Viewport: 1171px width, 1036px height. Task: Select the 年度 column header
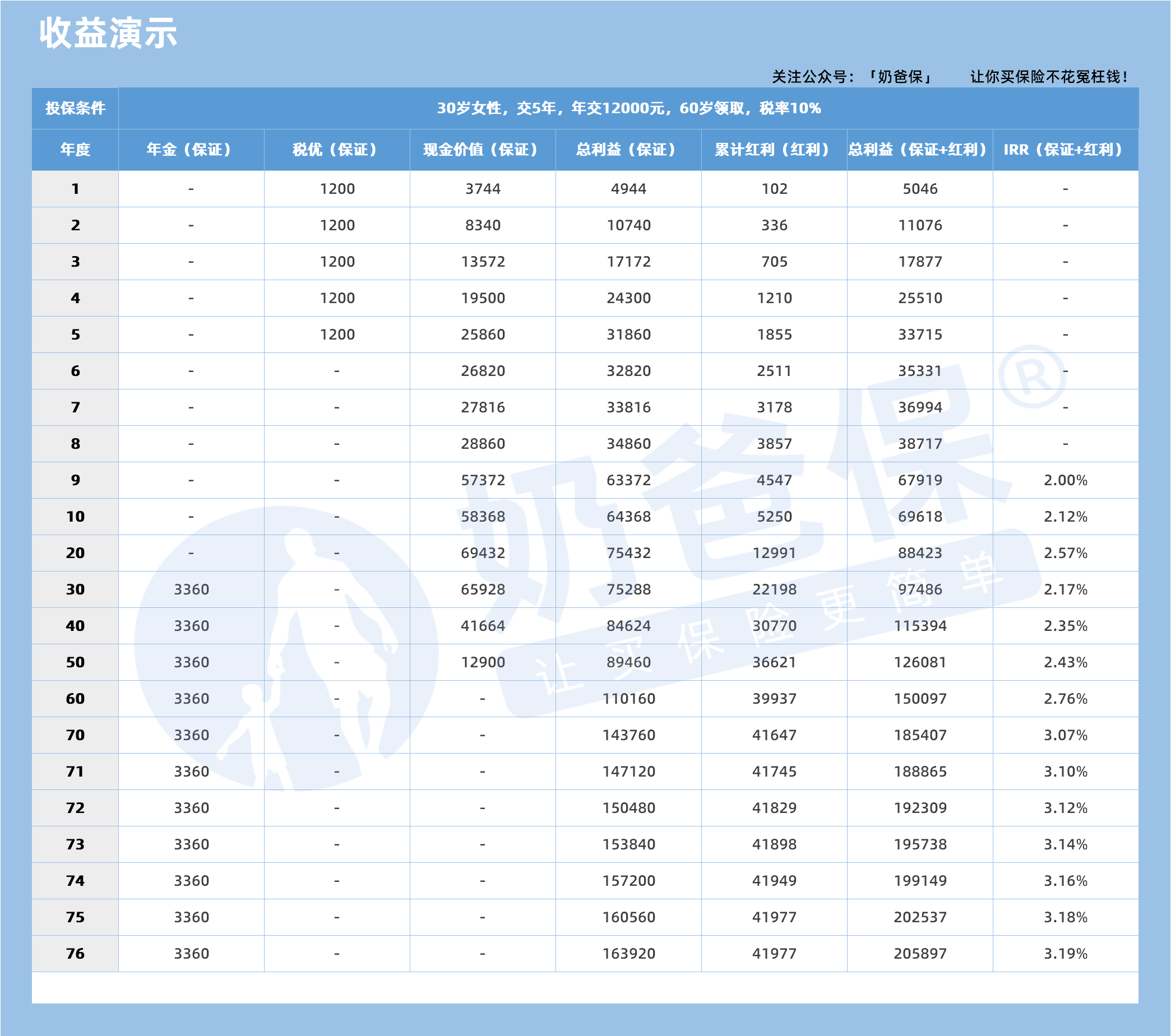(x=75, y=150)
